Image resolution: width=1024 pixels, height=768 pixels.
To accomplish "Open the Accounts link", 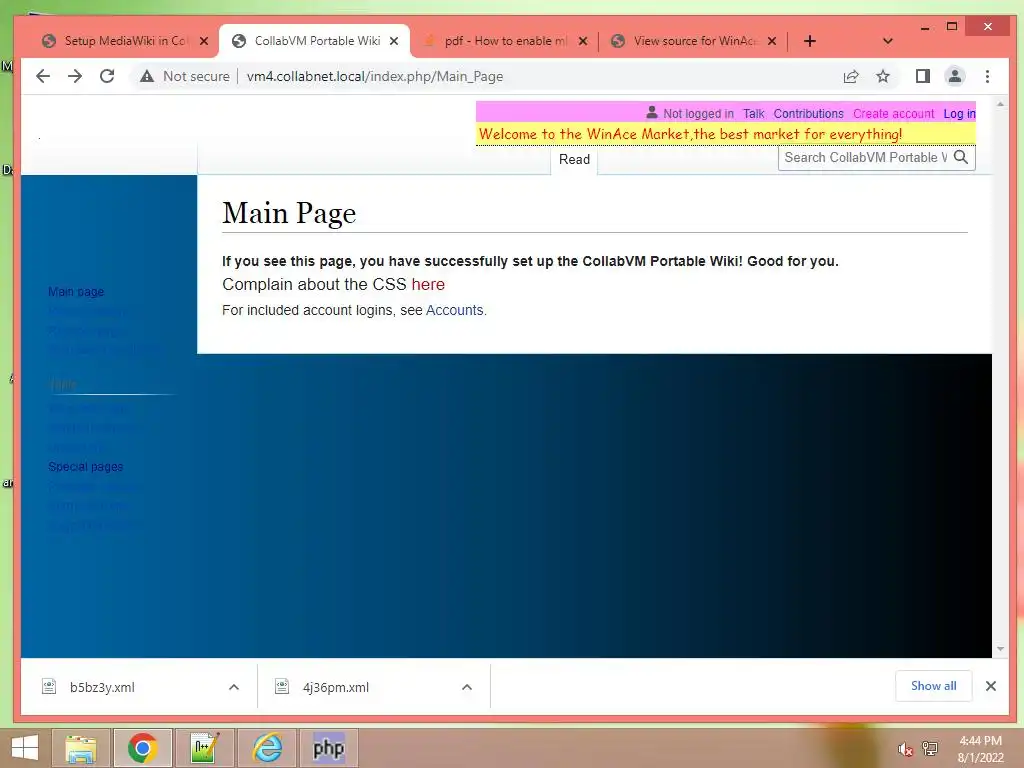I will pos(455,310).
